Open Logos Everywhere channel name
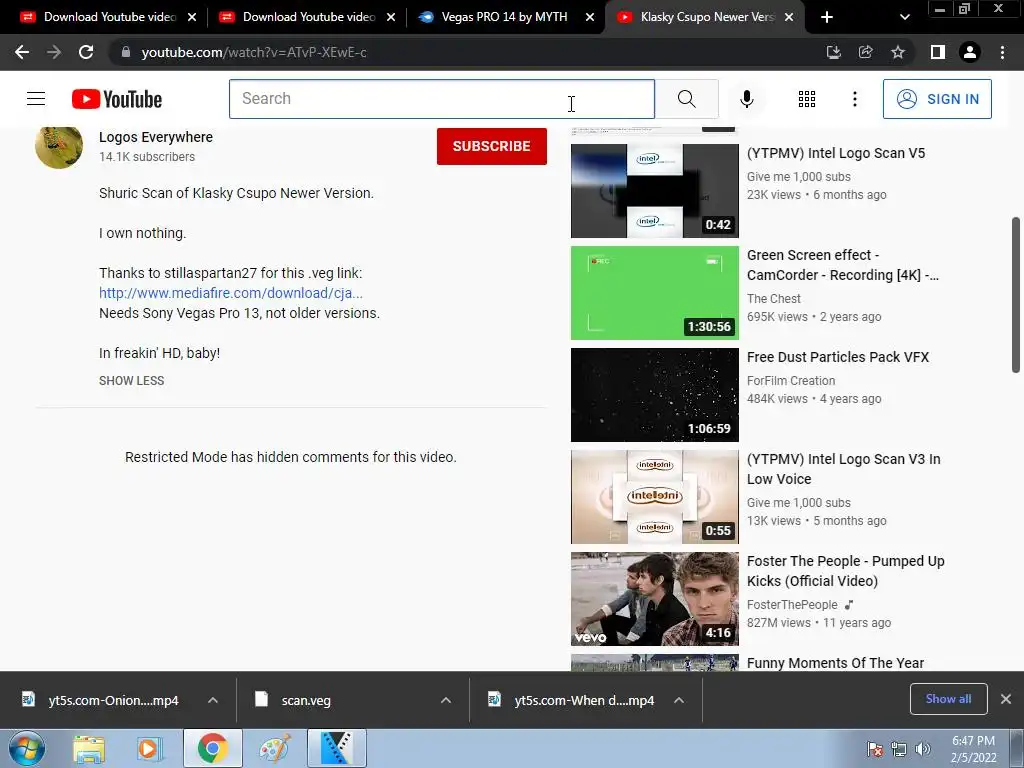The width and height of the screenshot is (1024, 768). (x=155, y=137)
